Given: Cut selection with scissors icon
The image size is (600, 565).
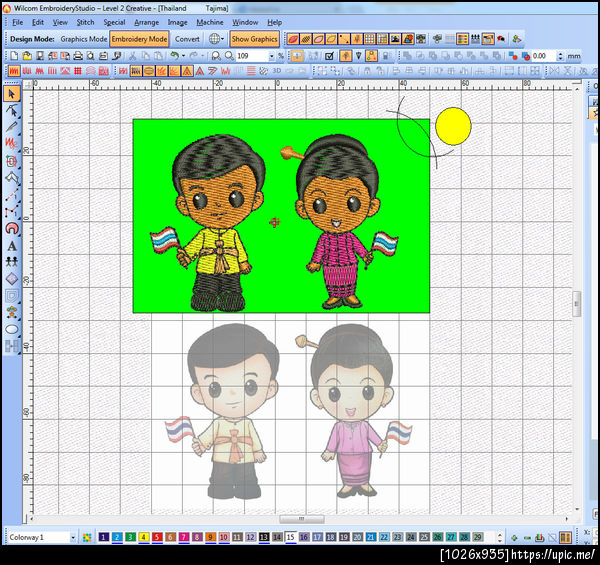Looking at the screenshot, I should click(132, 56).
